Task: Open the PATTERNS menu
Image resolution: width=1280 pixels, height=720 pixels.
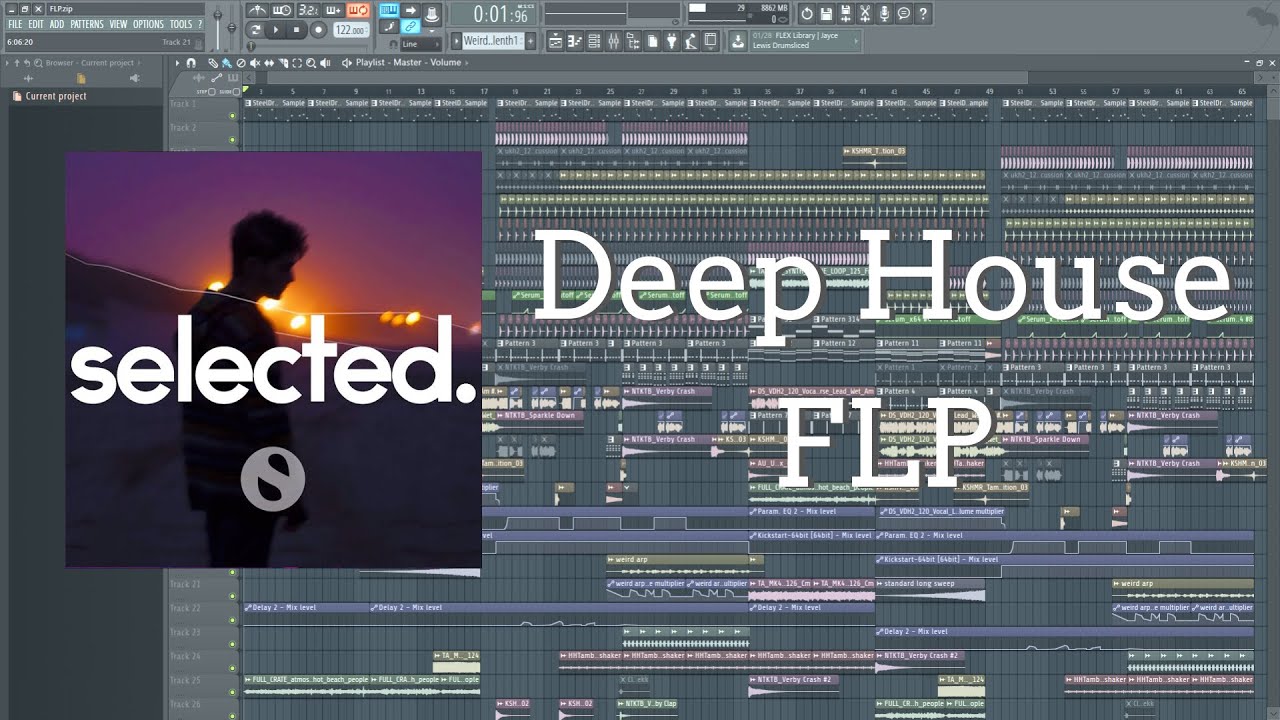Action: point(87,24)
